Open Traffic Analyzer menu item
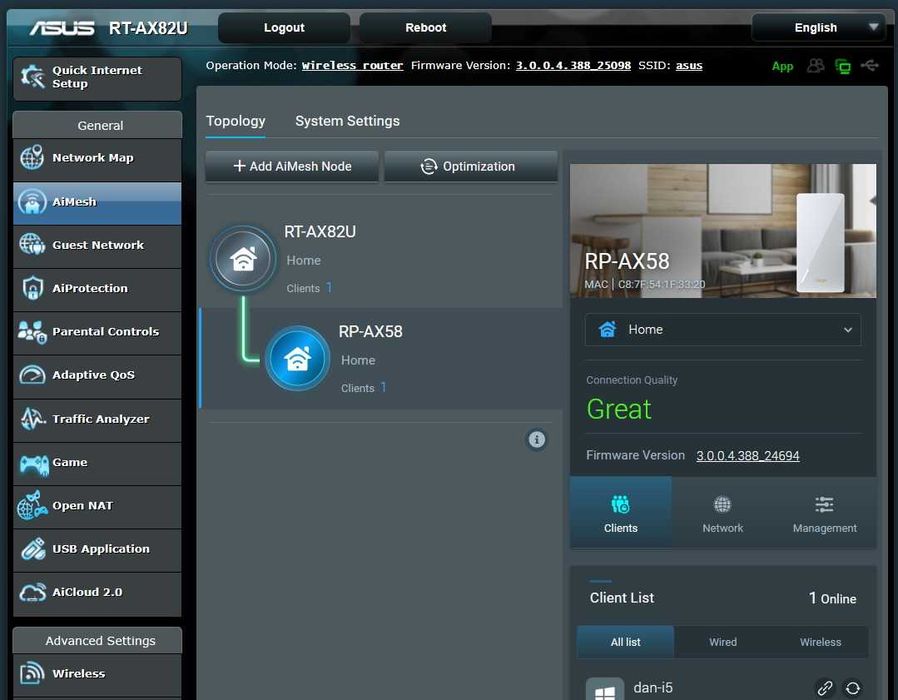 tap(97, 420)
